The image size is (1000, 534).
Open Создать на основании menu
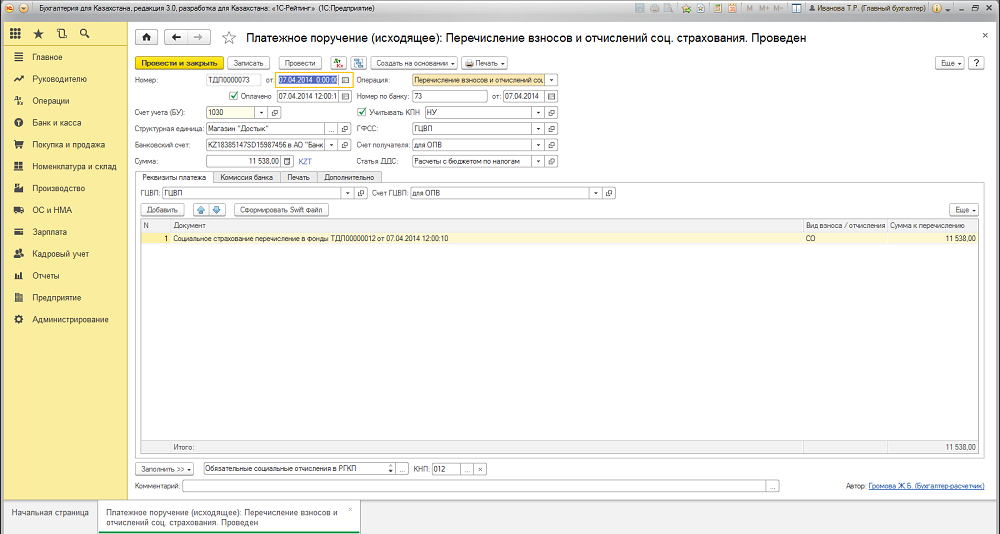point(414,63)
